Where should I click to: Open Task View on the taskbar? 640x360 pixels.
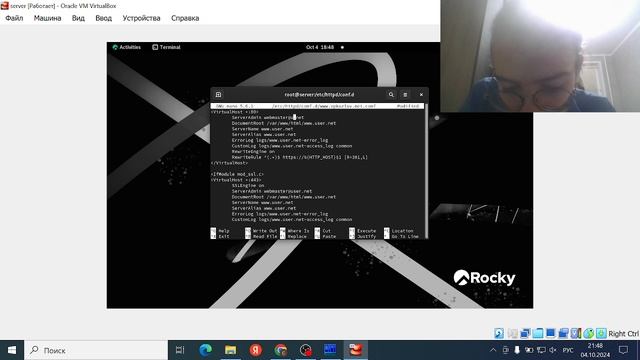(180, 350)
